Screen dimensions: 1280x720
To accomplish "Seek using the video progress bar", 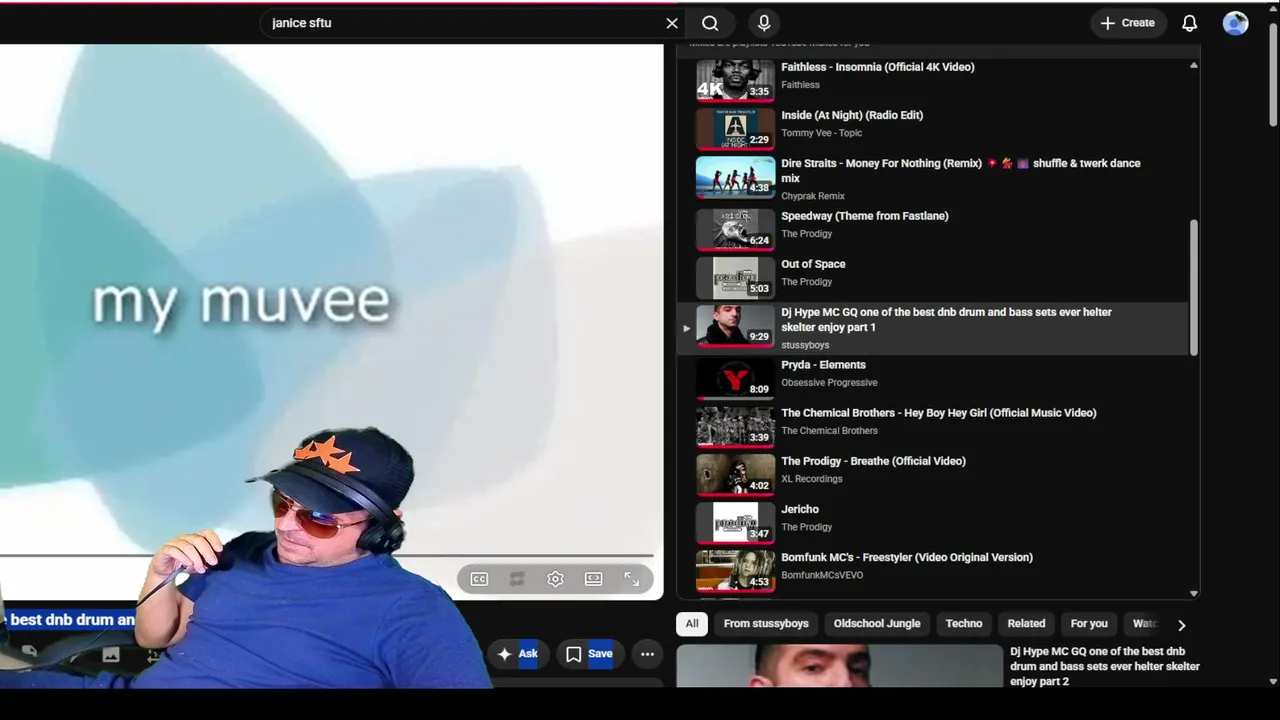I will coord(326,555).
